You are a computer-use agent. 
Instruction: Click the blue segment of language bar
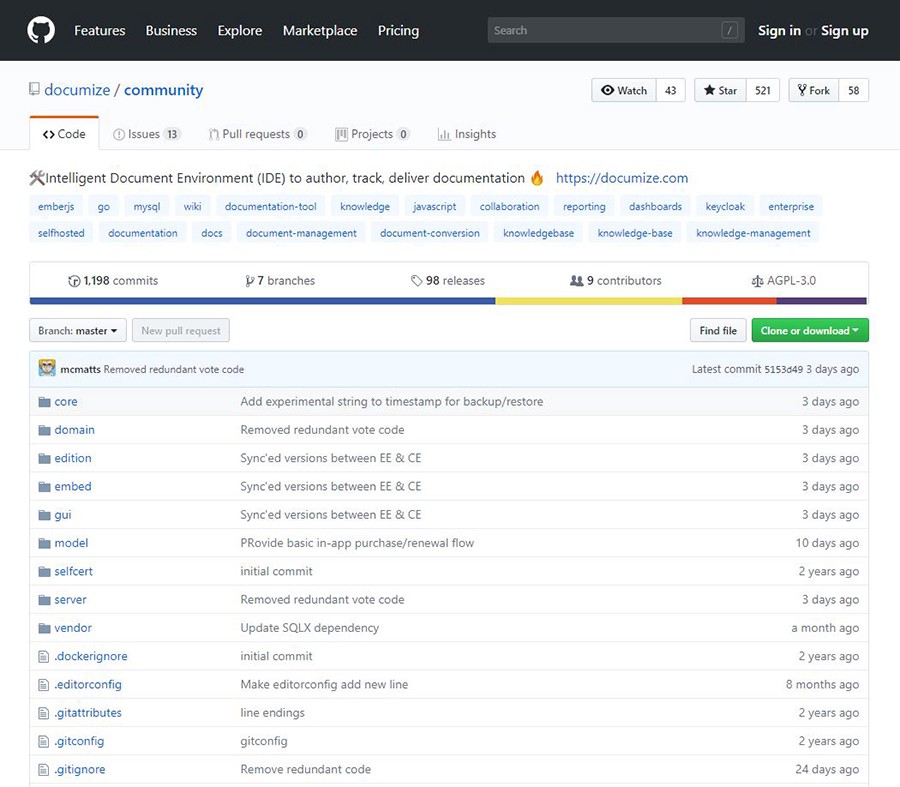tap(262, 300)
